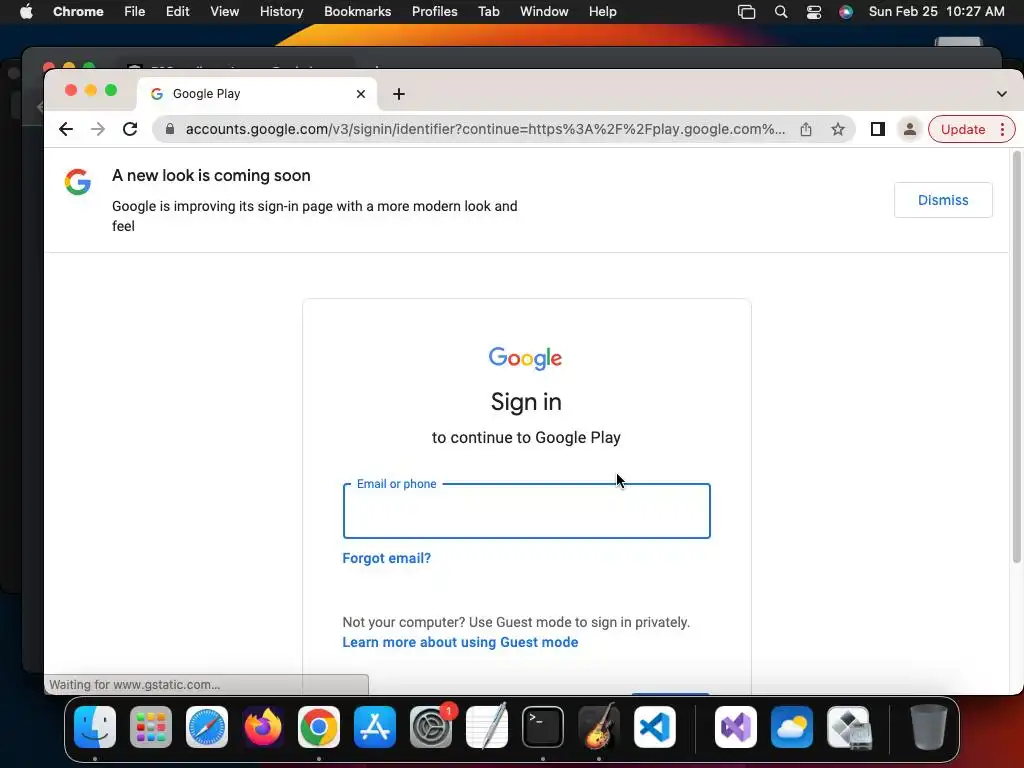Open Chrome's three-dot Update menu
Image resolution: width=1024 pixels, height=768 pixels.
click(1002, 129)
